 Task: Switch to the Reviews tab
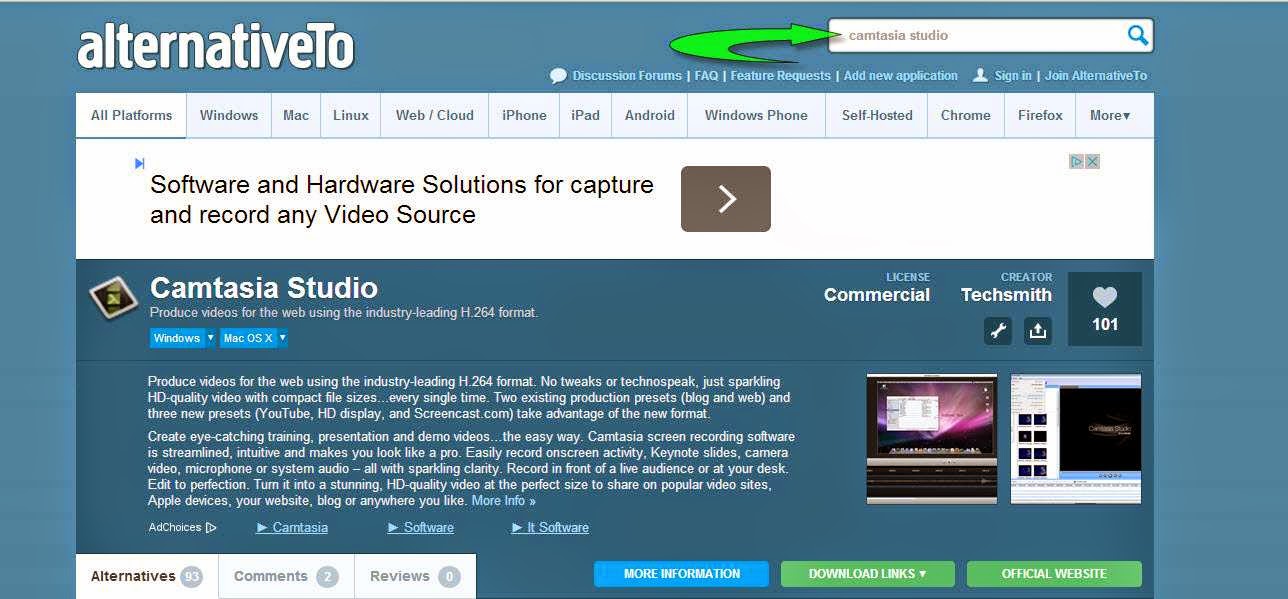coord(414,577)
